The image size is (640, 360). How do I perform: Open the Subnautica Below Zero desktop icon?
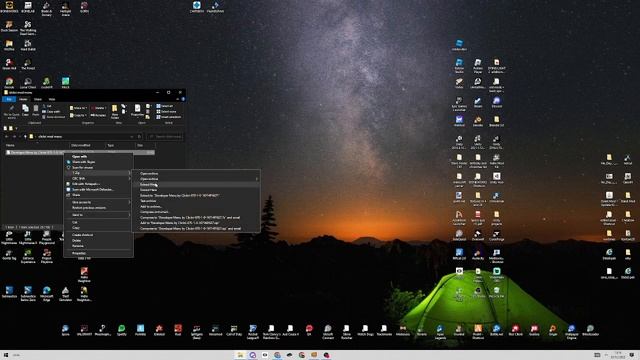point(28,293)
